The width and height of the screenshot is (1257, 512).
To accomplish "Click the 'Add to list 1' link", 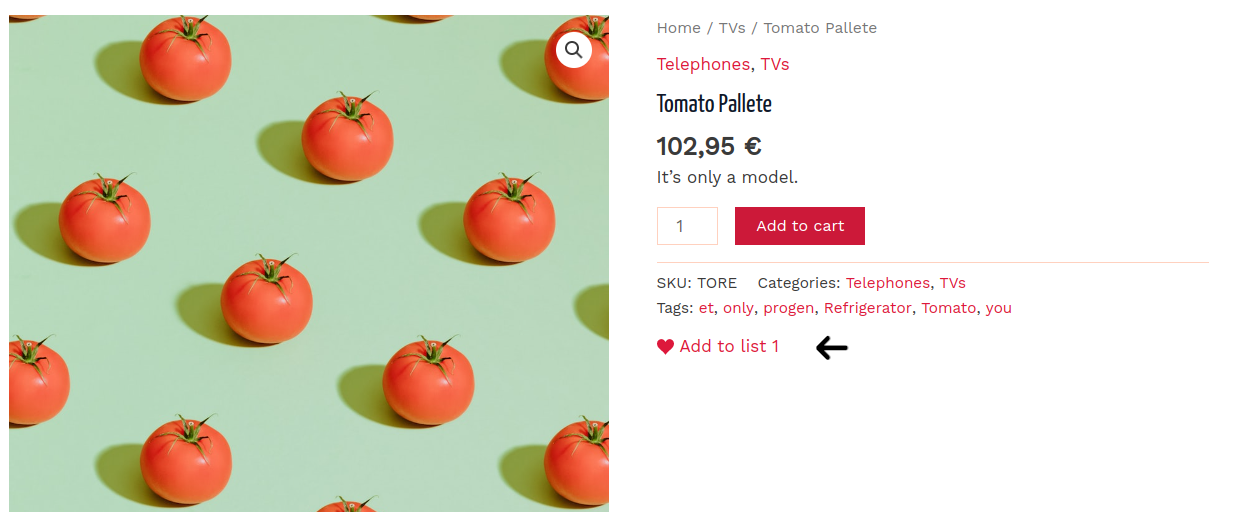I will [729, 346].
